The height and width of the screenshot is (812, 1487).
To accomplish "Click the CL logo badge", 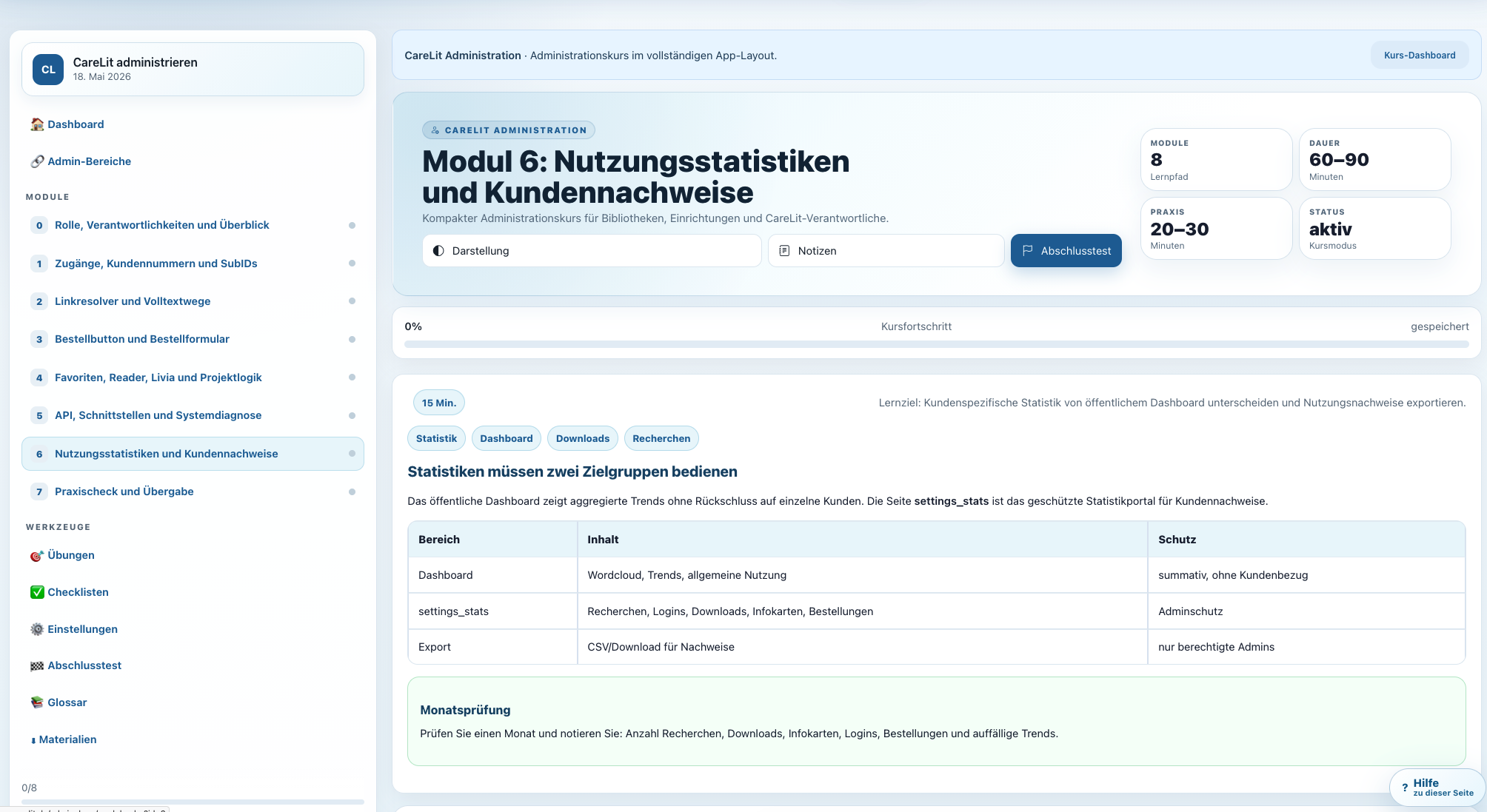I will click(x=48, y=70).
